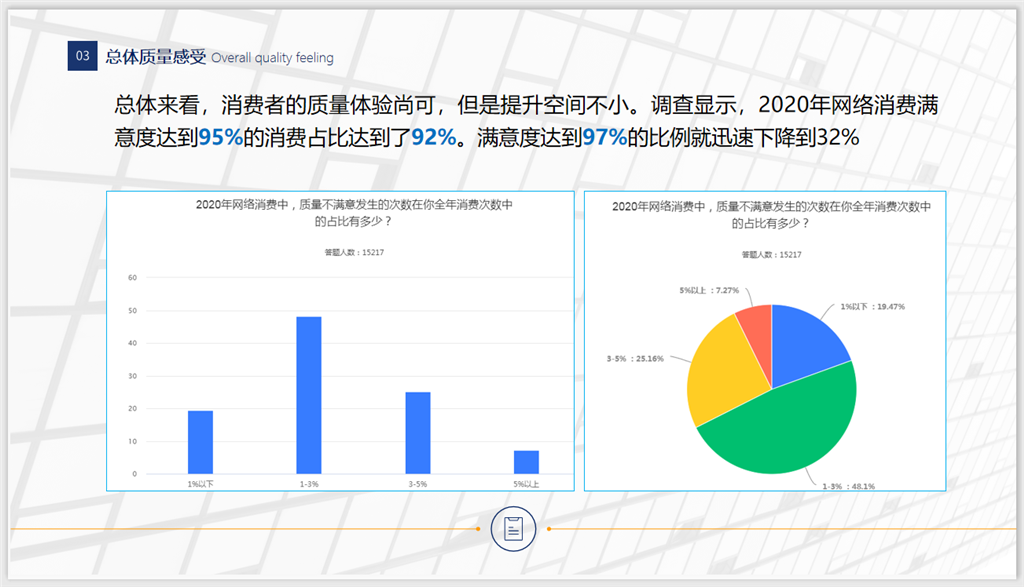This screenshot has height=587, width=1024.
Task: Click the blue 95% figure in the summary
Action: point(221,137)
